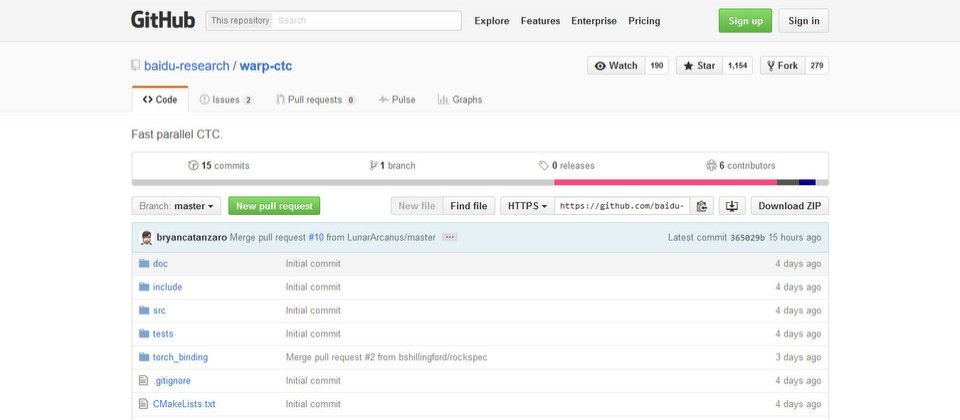Viewport: 960px width, 420px height.
Task: Click the pink language bar segment
Action: pyautogui.click(x=666, y=182)
